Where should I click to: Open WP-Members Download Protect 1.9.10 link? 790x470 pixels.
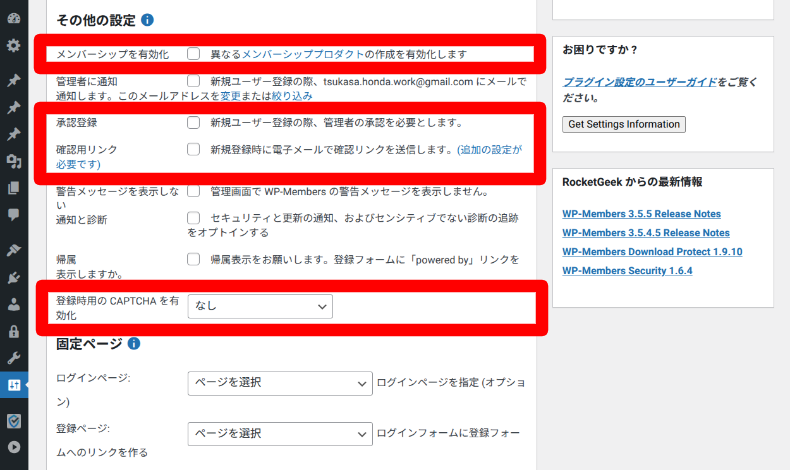click(x=652, y=251)
